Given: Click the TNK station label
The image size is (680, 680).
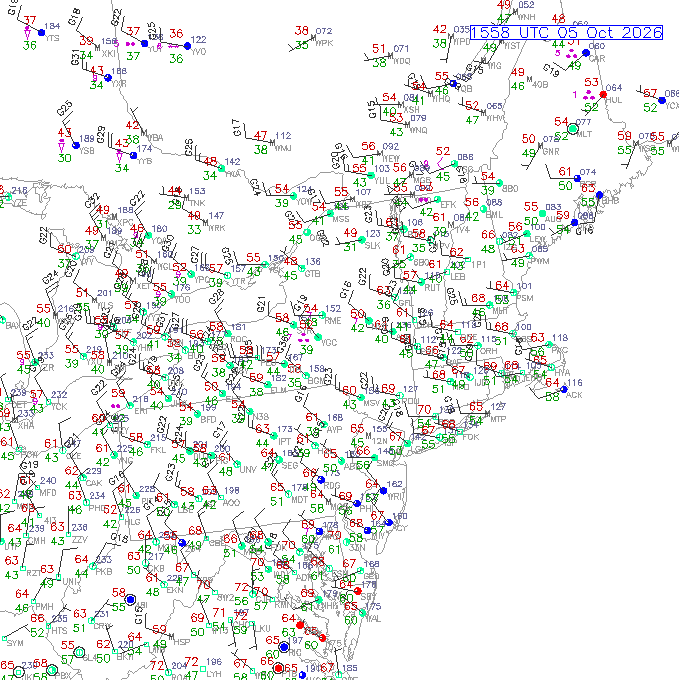Looking at the screenshot, I should point(197,203).
